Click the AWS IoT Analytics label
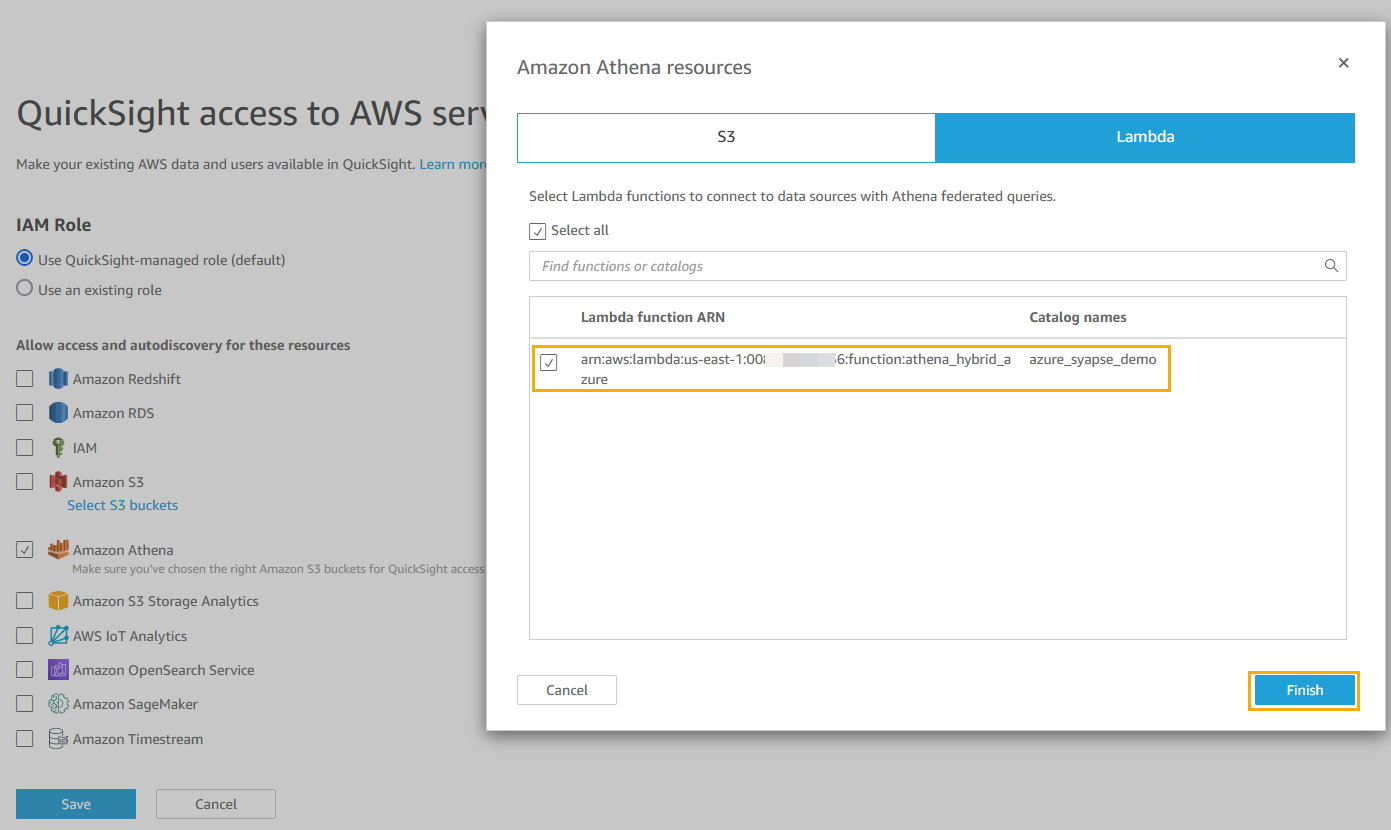 (130, 636)
